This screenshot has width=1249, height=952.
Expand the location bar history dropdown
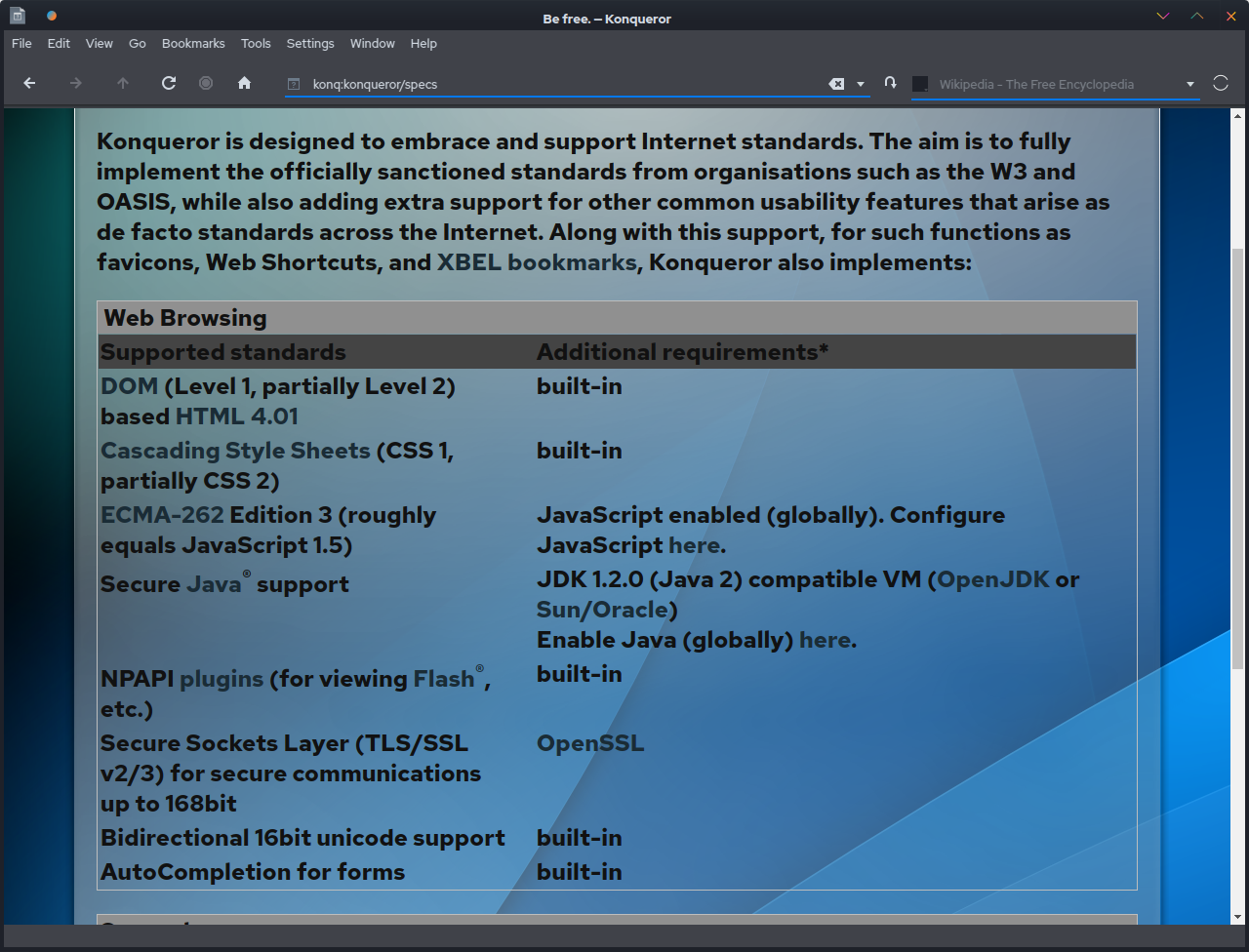click(x=861, y=84)
